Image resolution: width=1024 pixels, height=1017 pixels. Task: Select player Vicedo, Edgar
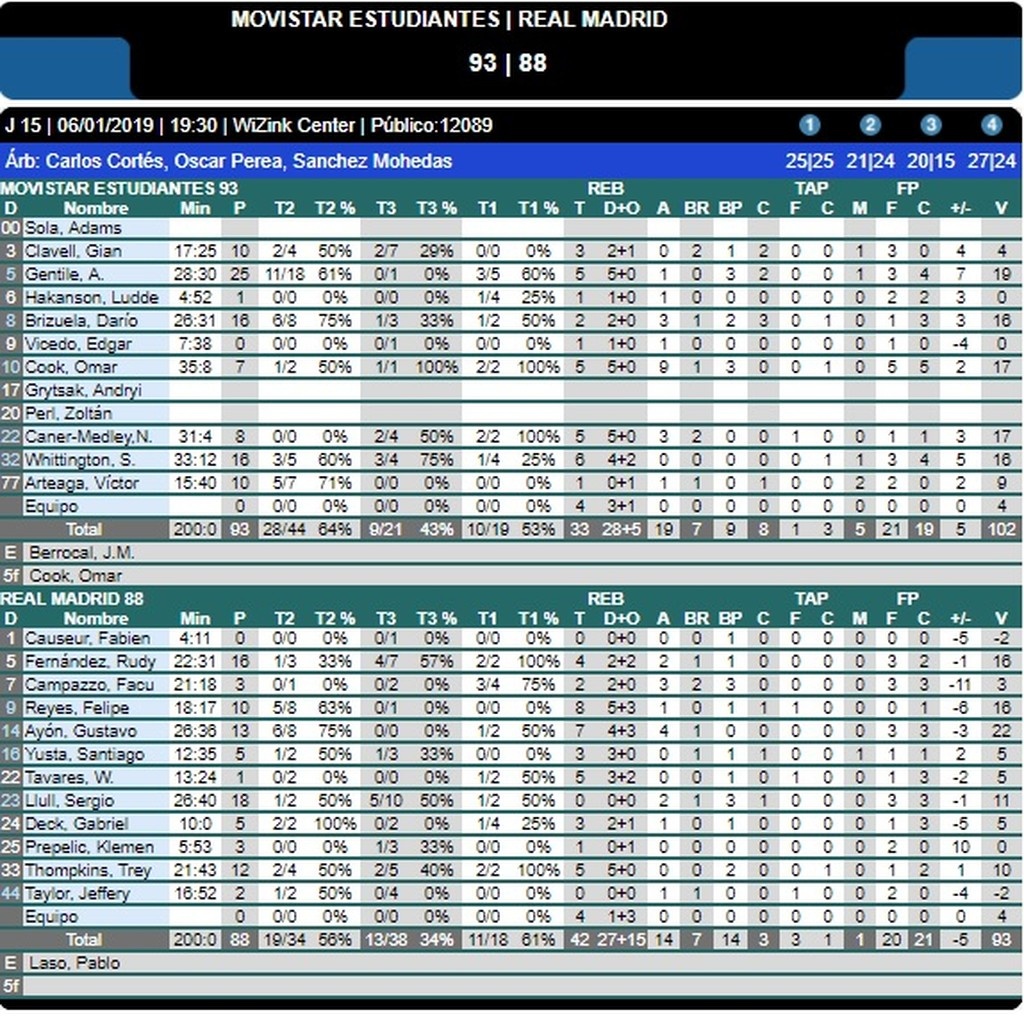(x=78, y=344)
